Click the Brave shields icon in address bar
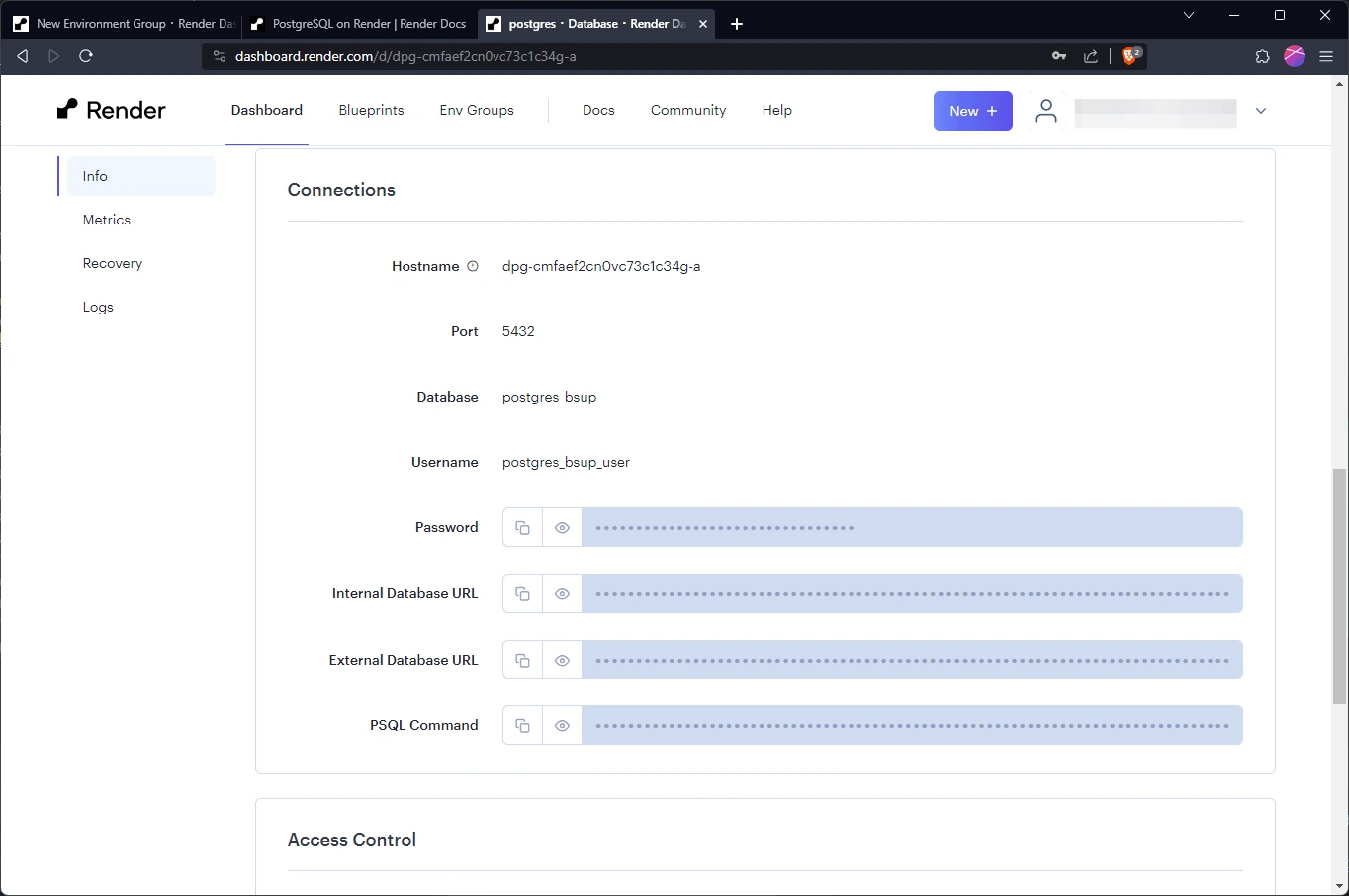 click(x=1130, y=56)
